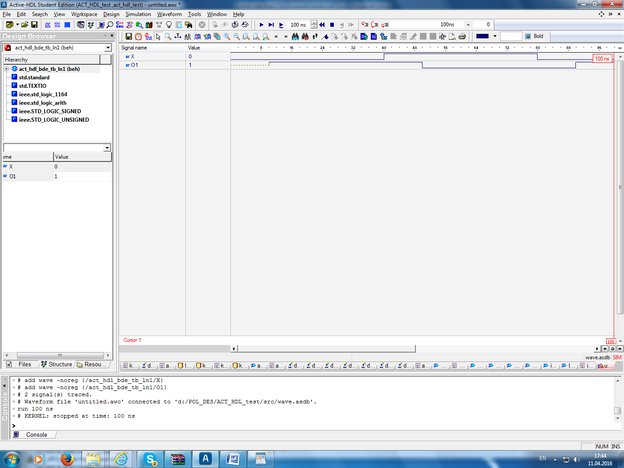The image size is (624, 468).
Task: Click the Run Until play-to-bar icon
Action: tap(271, 25)
